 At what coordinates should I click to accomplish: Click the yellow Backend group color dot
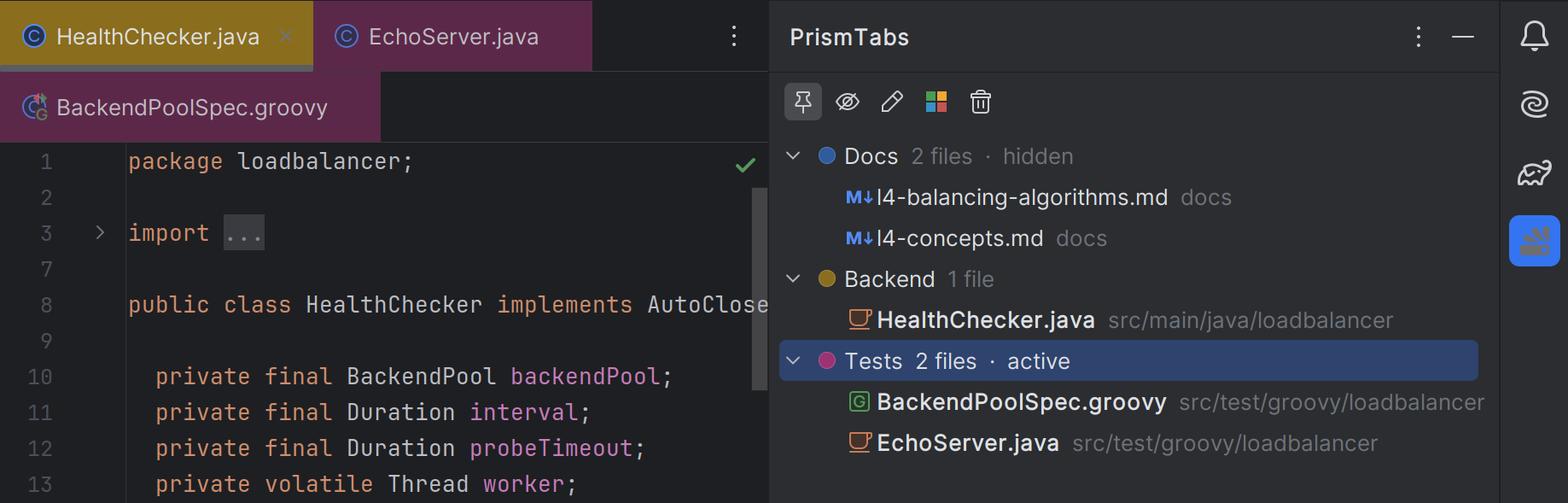(x=826, y=279)
